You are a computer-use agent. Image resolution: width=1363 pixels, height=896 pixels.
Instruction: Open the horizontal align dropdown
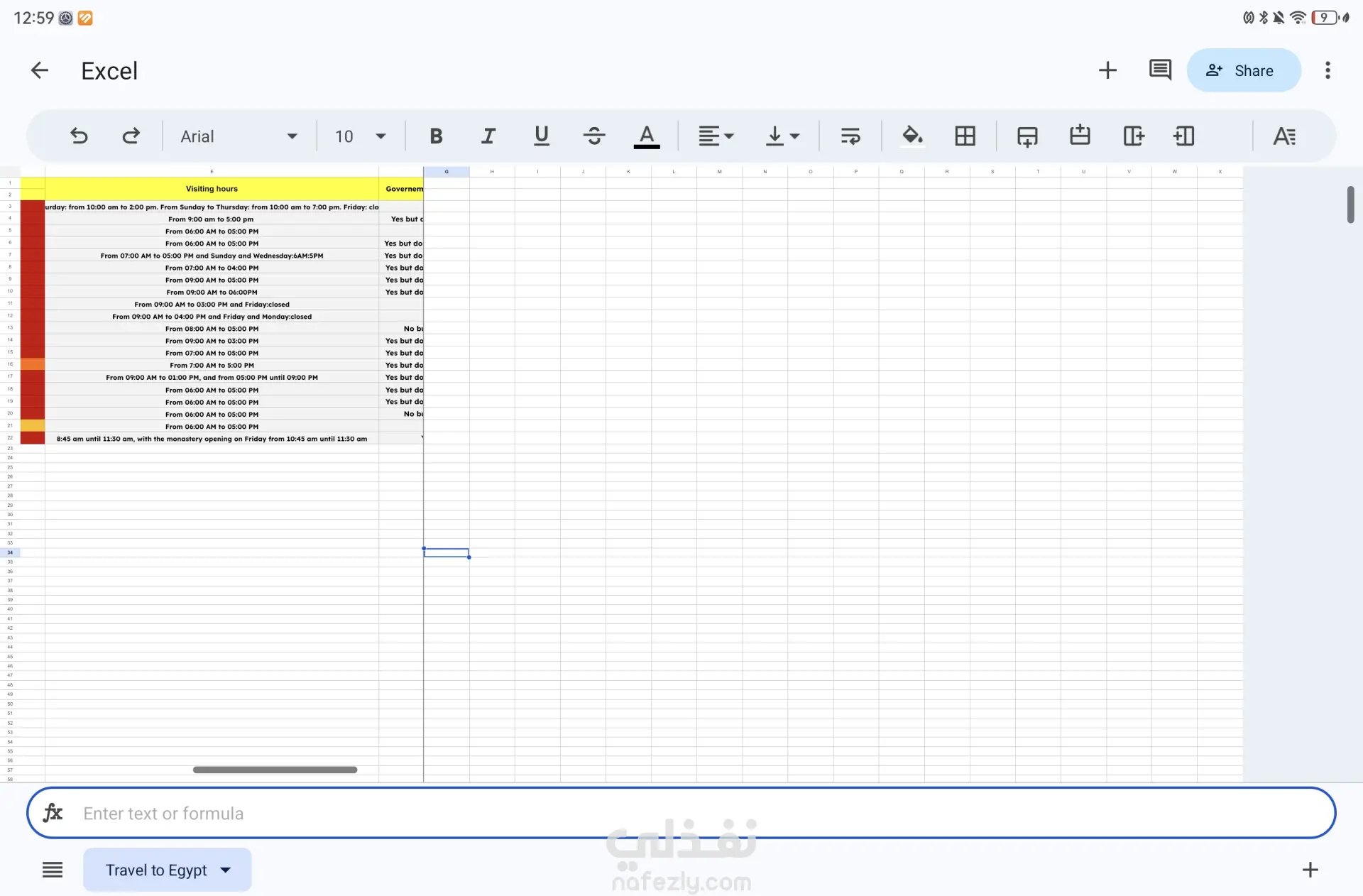[716, 136]
